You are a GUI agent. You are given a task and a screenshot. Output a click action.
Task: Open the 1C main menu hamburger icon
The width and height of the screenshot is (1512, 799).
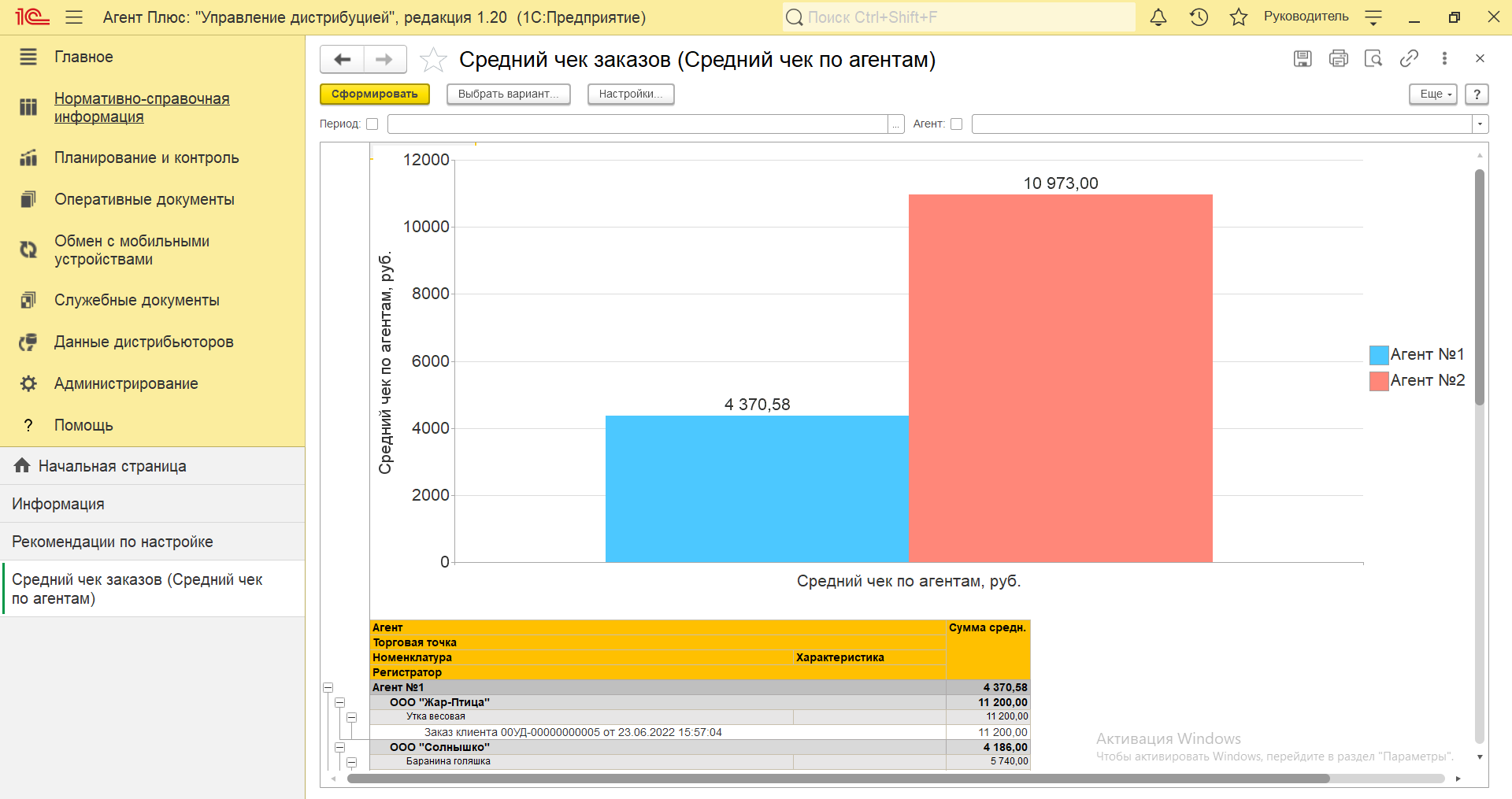click(74, 17)
